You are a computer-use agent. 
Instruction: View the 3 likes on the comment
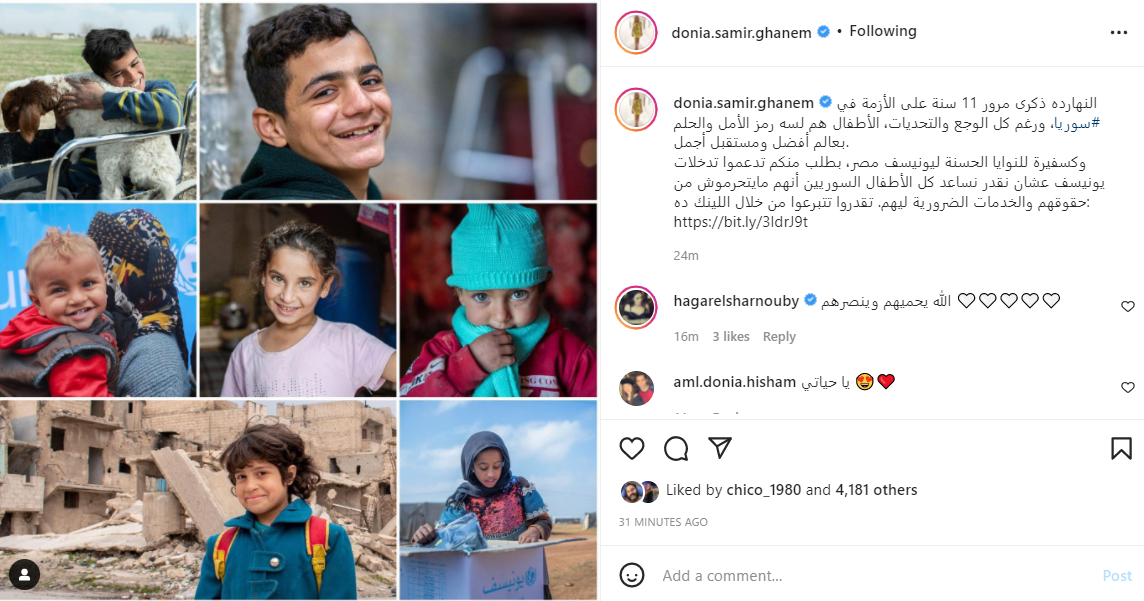click(731, 336)
